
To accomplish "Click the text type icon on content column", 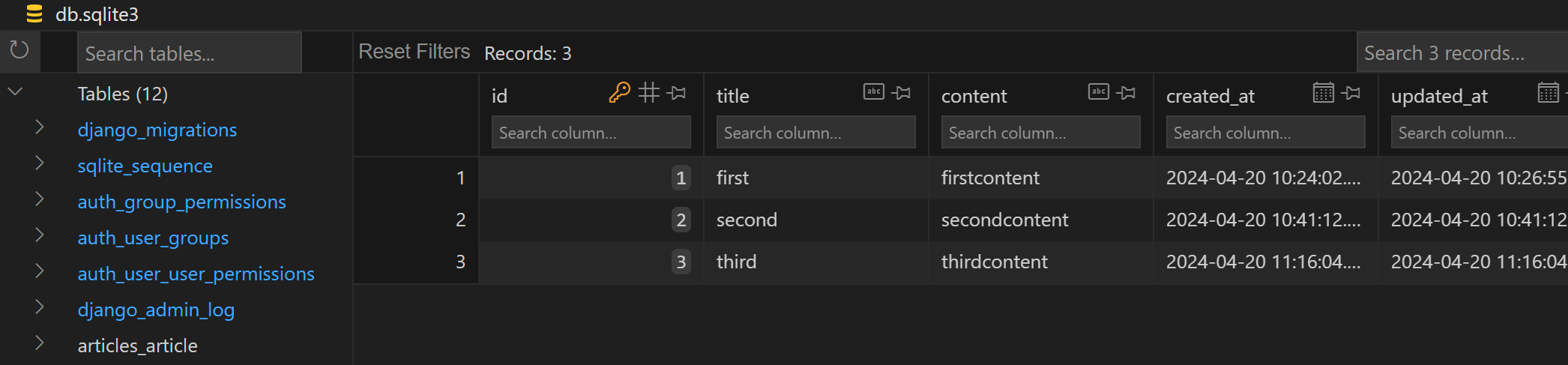I will coord(1099,92).
